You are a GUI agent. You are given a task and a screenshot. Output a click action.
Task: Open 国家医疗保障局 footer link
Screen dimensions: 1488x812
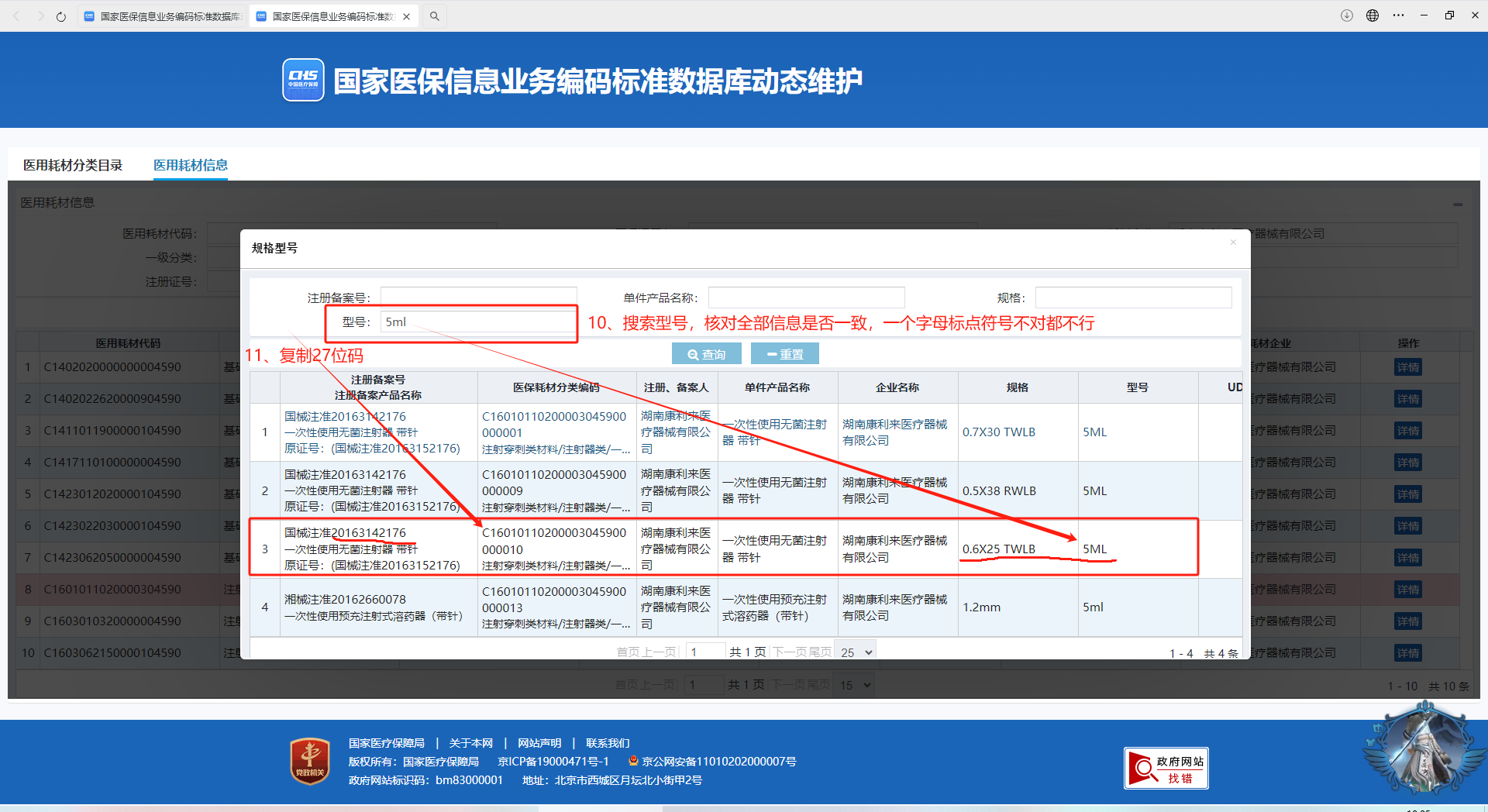(x=387, y=743)
